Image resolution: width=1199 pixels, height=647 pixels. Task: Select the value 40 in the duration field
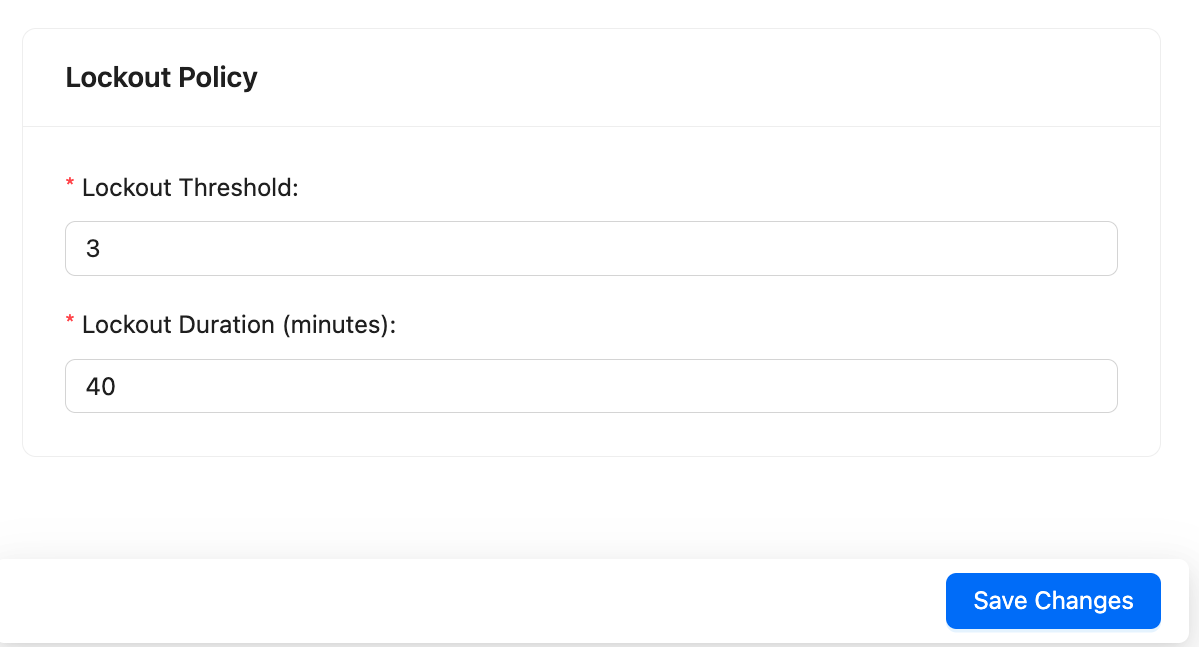100,385
